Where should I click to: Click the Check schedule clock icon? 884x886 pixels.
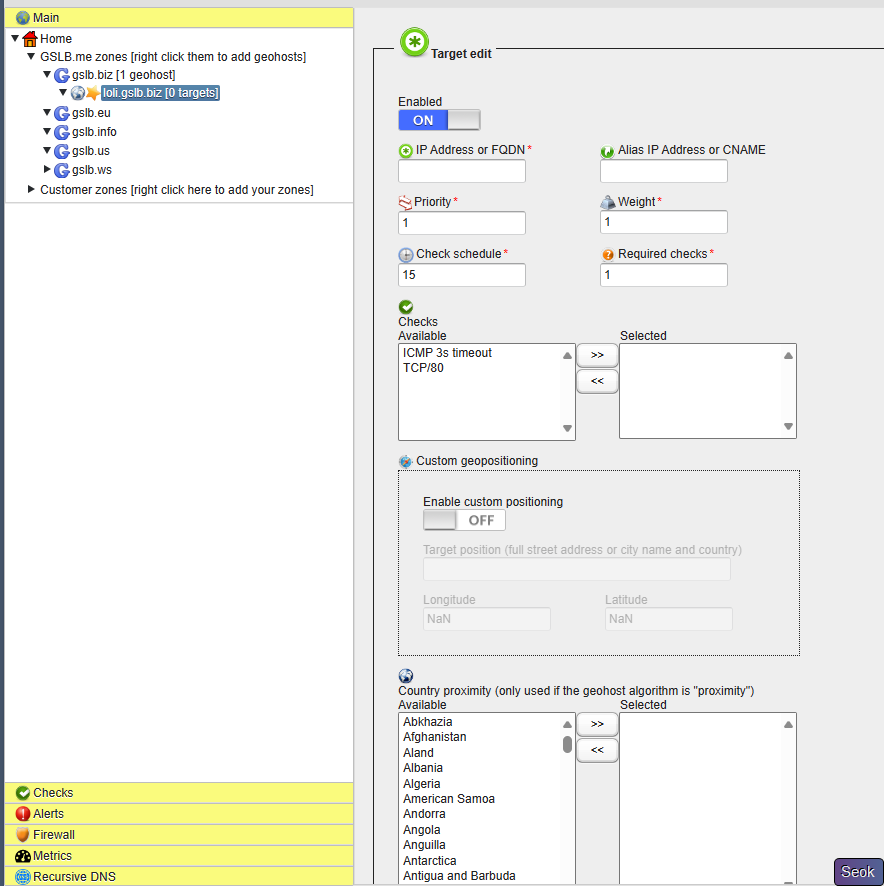[x=406, y=254]
